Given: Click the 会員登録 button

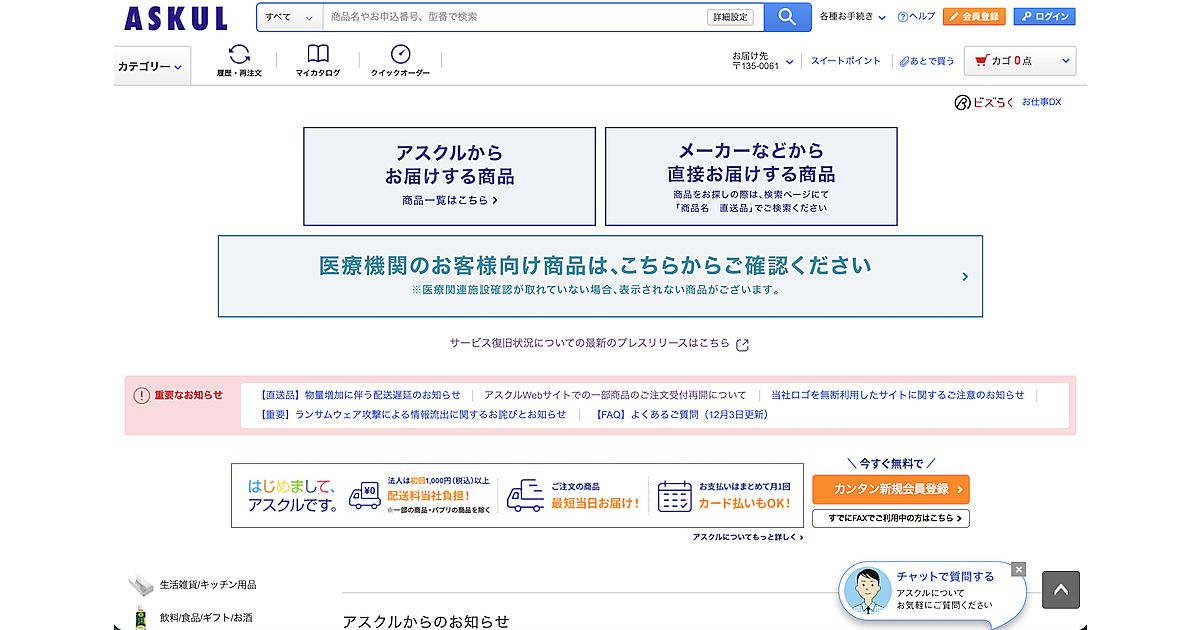Looking at the screenshot, I should [x=974, y=17].
